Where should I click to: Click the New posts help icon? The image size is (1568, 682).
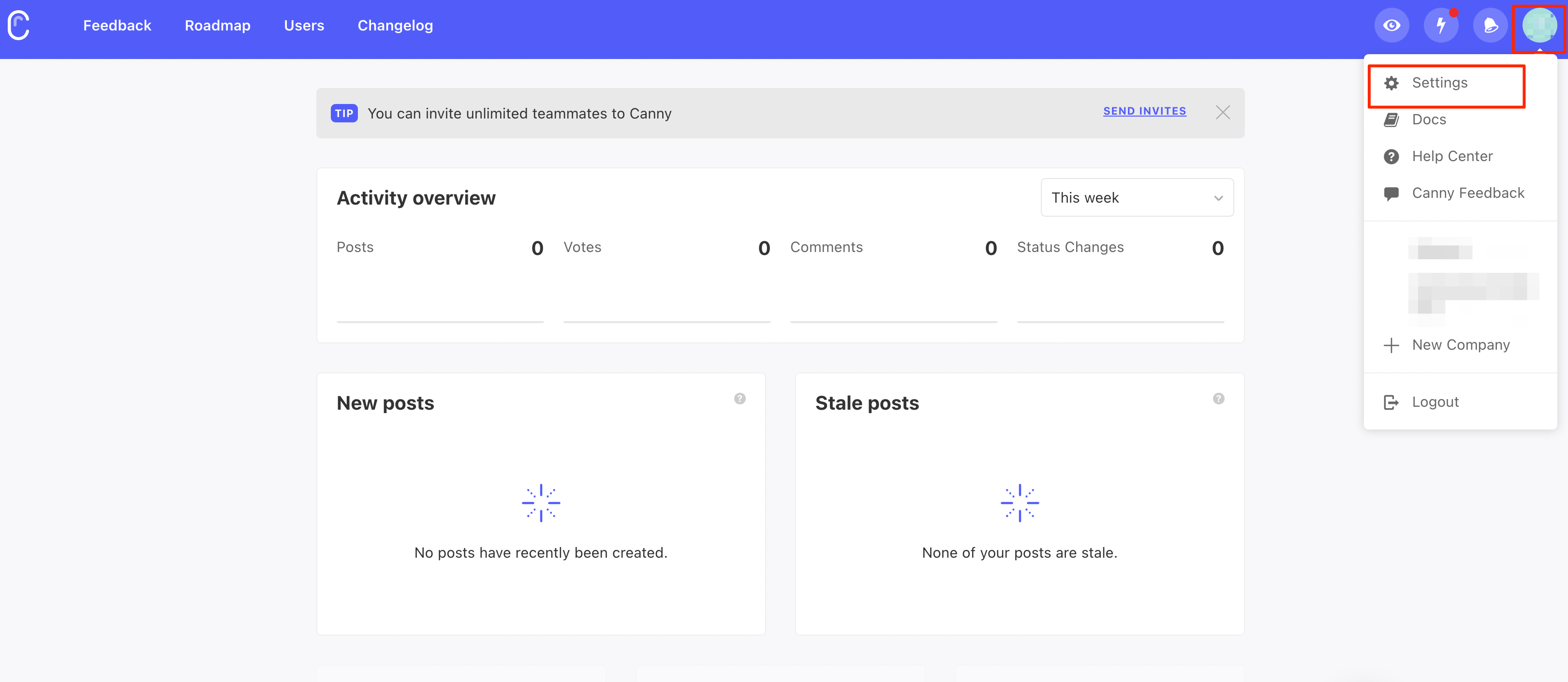pos(740,398)
